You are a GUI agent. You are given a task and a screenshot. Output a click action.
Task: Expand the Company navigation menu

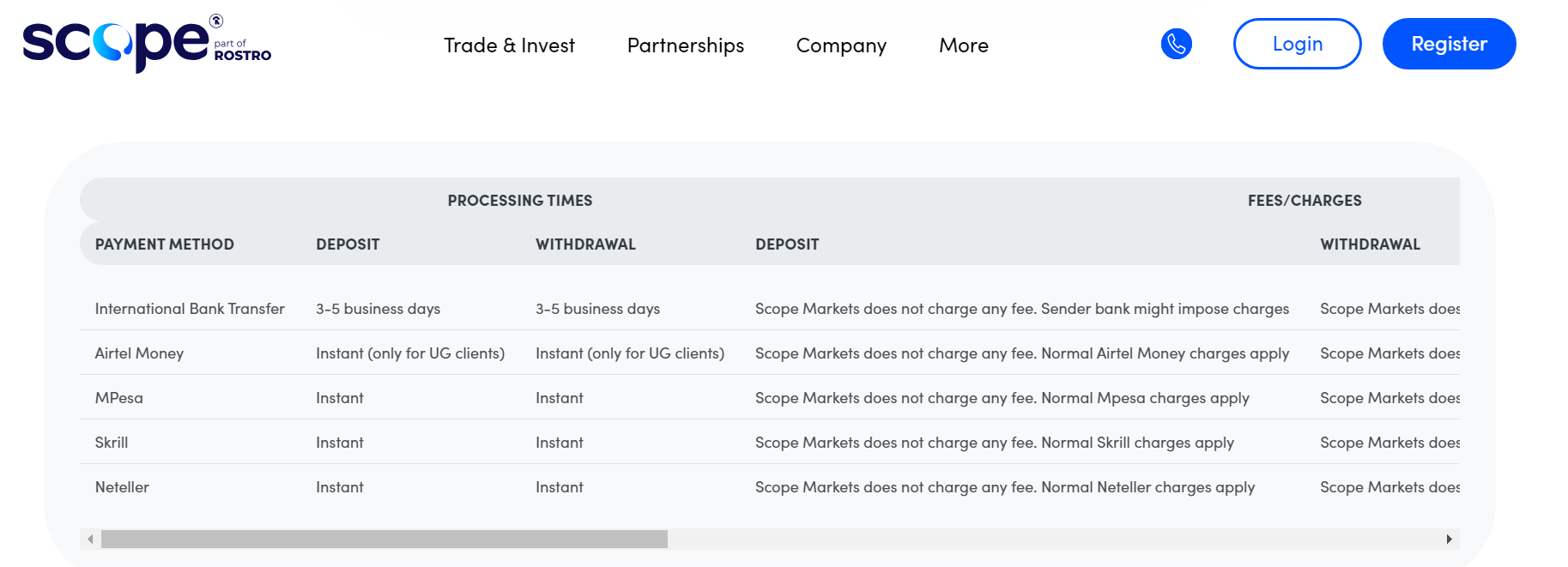(840, 45)
